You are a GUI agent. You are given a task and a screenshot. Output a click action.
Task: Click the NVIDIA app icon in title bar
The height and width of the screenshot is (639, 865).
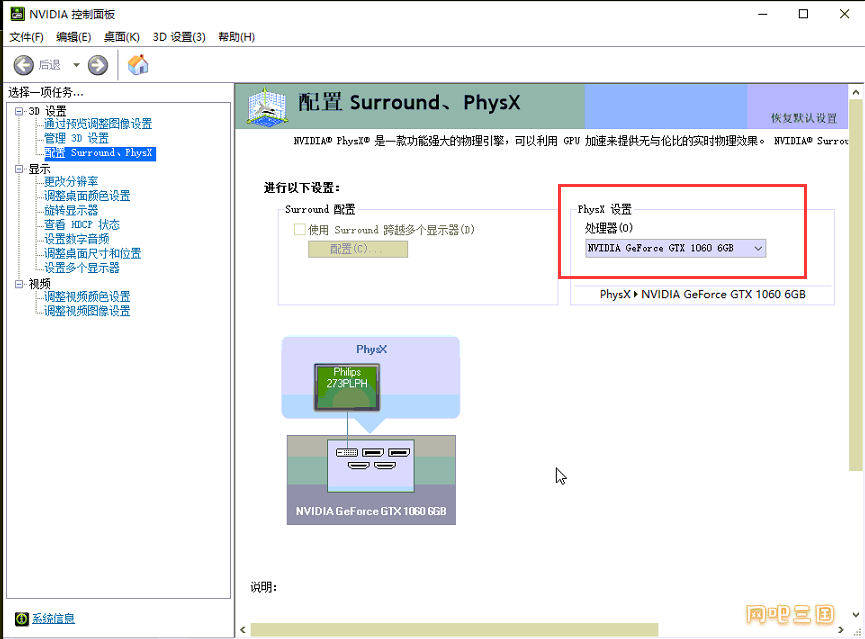(17, 14)
